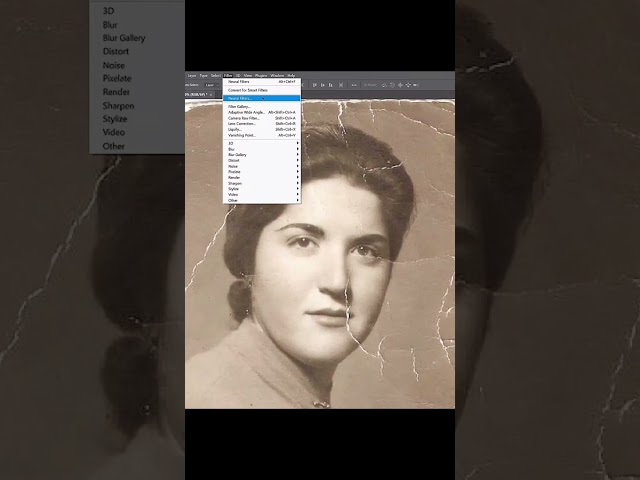Expand Render submenu in white Filter dropdown
This screenshot has height=480, width=640.
point(262,178)
